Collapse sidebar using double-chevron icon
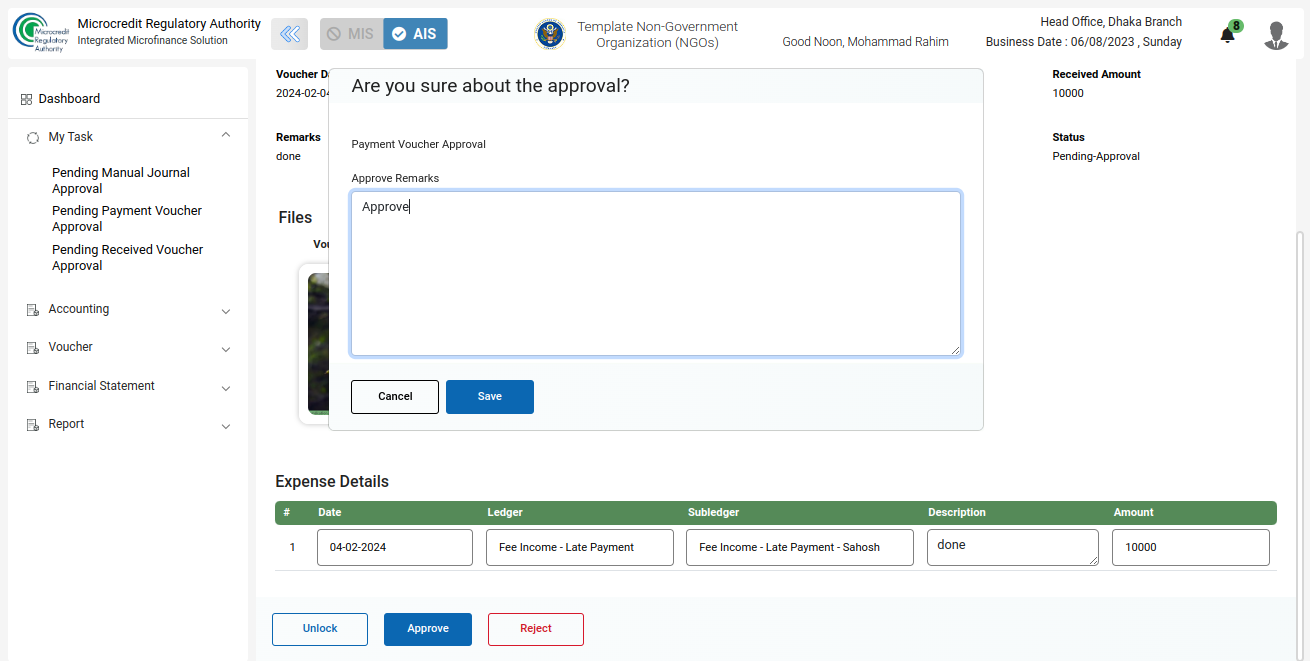Image resolution: width=1310 pixels, height=661 pixels. click(x=289, y=34)
